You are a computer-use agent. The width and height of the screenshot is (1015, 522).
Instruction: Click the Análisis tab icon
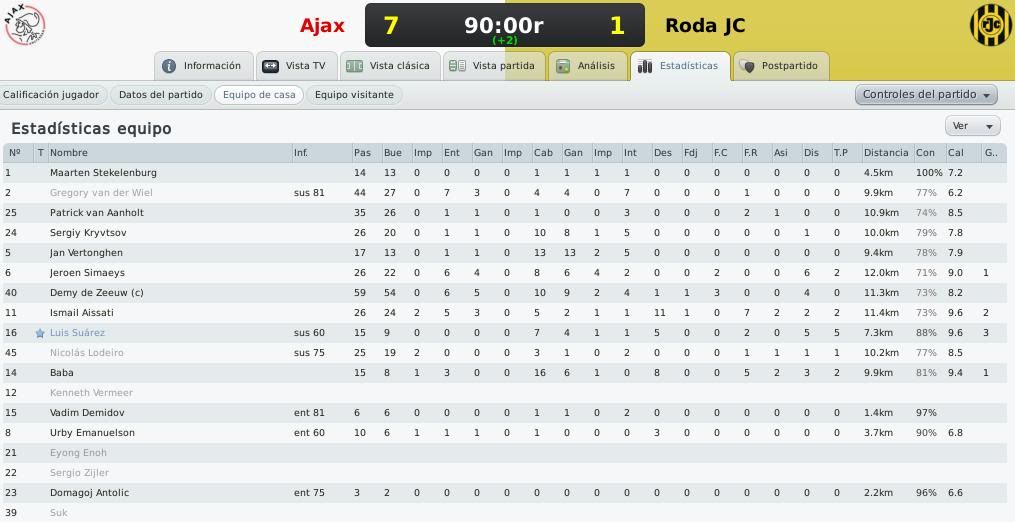pos(563,66)
